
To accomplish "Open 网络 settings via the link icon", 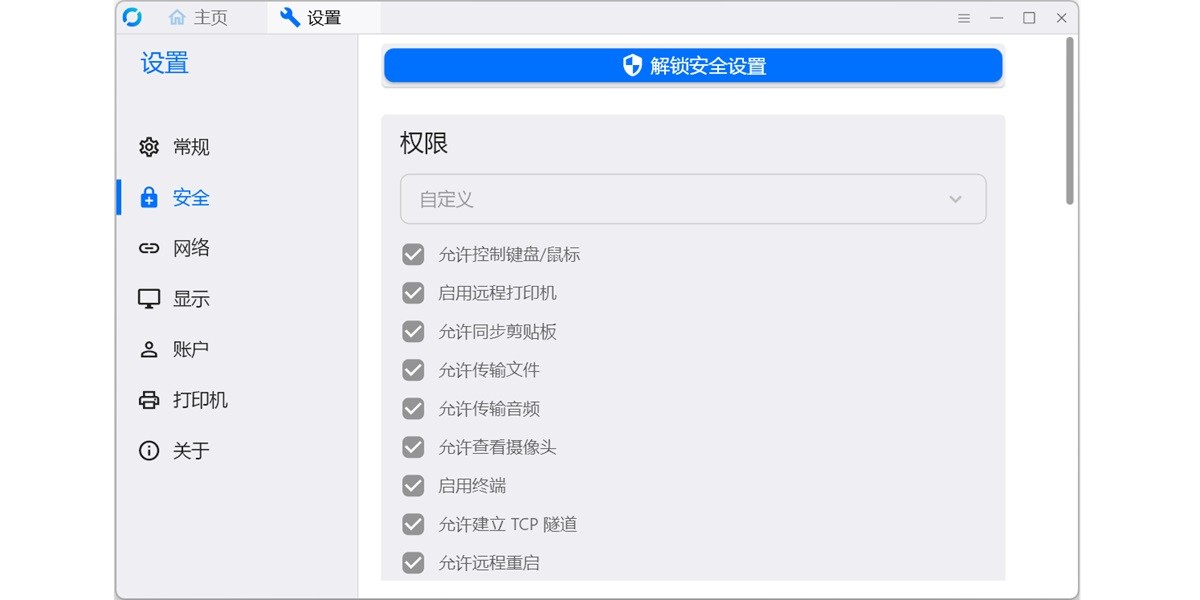I will click(148, 247).
